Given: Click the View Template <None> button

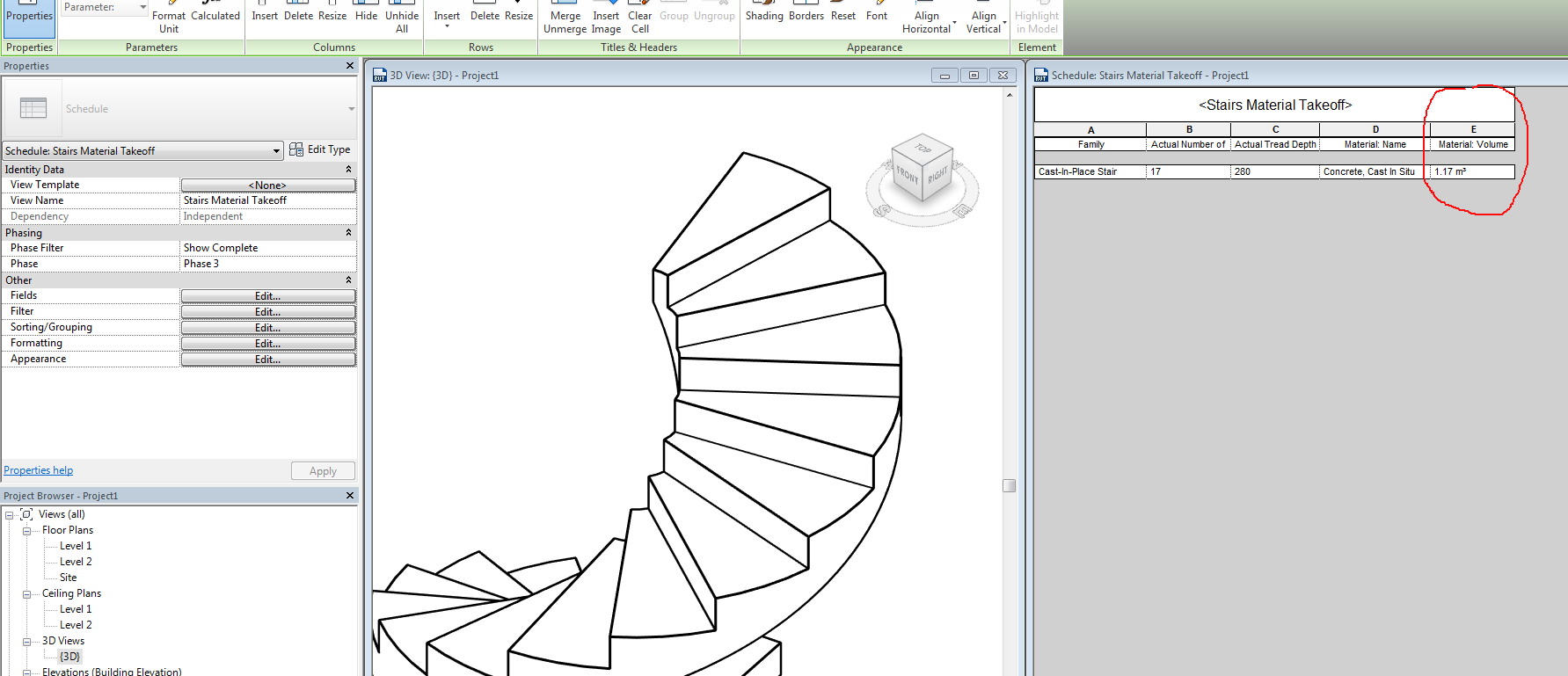Looking at the screenshot, I should point(268,185).
